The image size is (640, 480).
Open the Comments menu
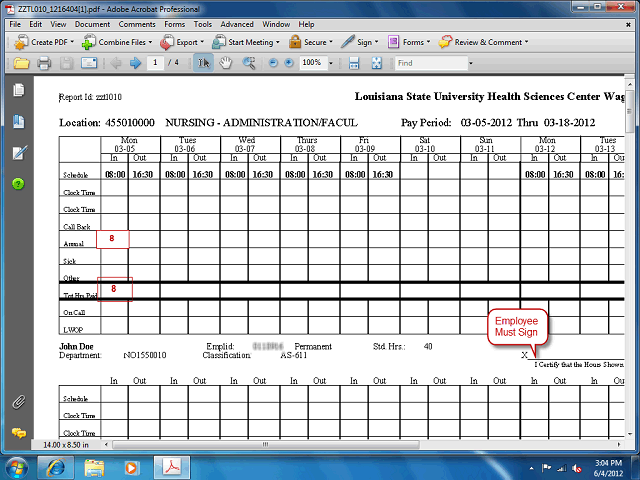(137, 24)
